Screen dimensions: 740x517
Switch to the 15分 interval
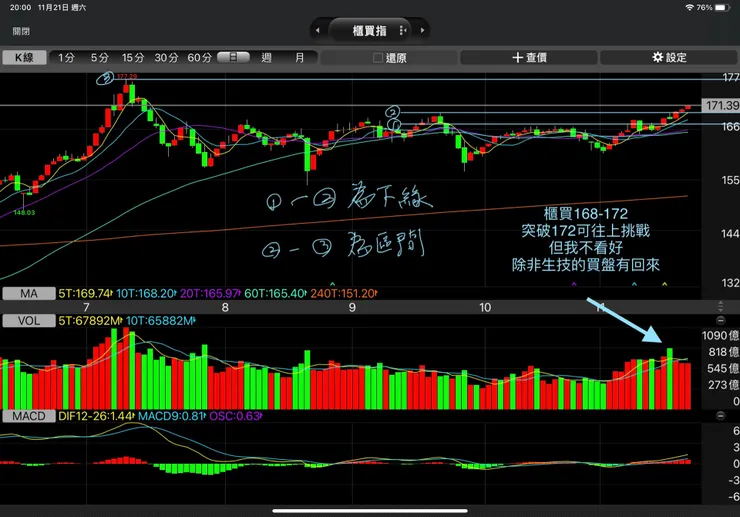click(133, 58)
